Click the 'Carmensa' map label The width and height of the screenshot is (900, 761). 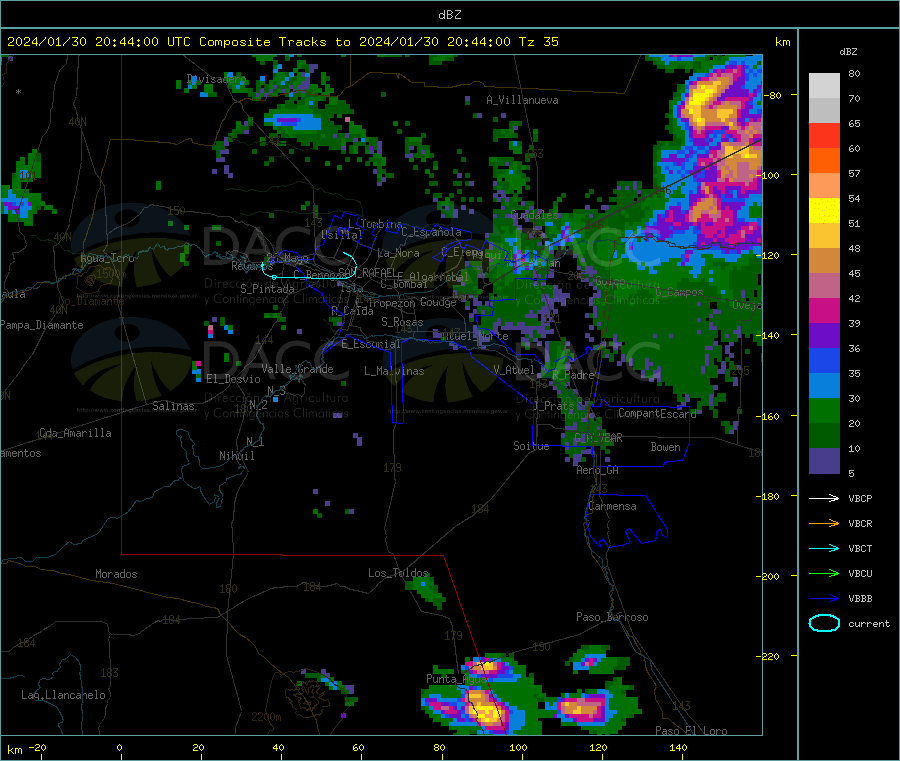pyautogui.click(x=612, y=506)
